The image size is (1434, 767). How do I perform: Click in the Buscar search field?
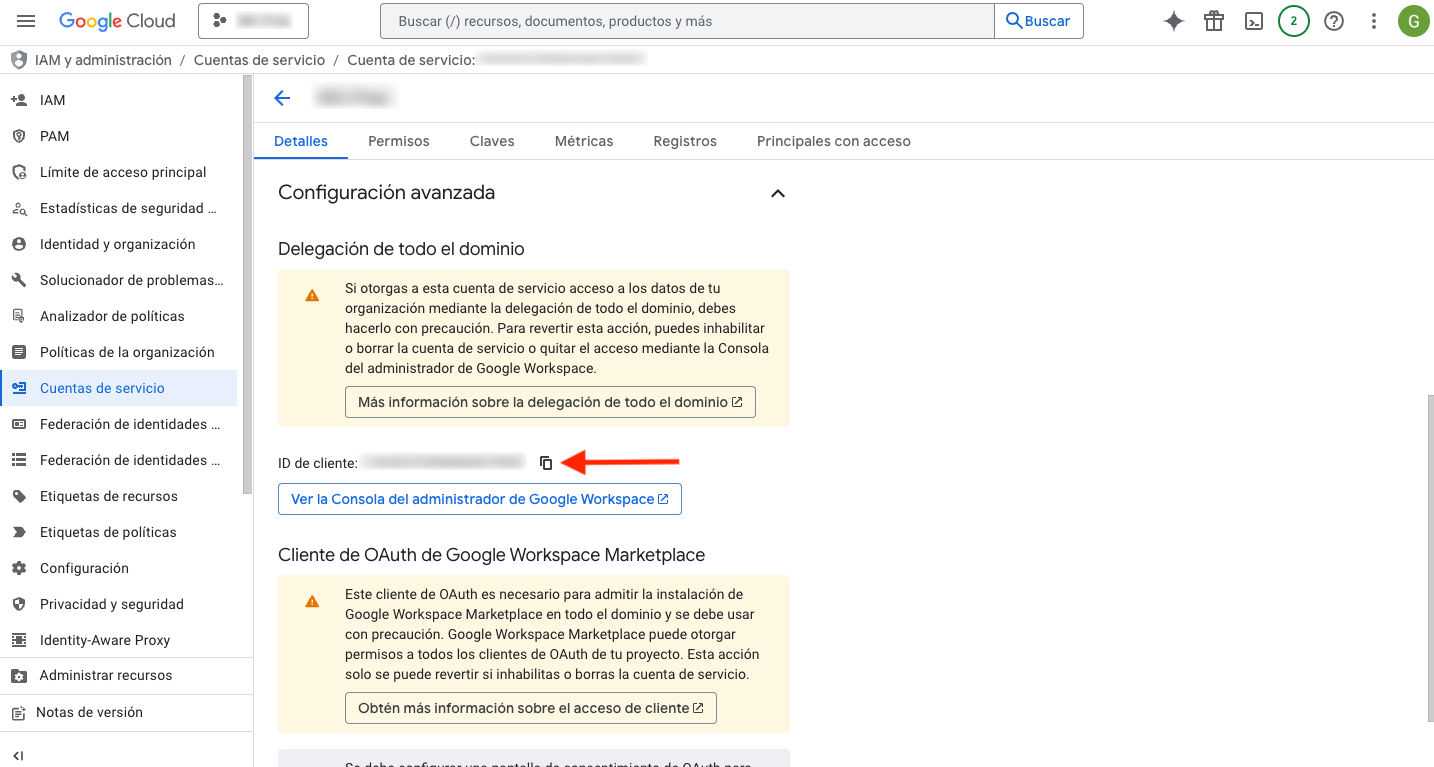[x=687, y=21]
